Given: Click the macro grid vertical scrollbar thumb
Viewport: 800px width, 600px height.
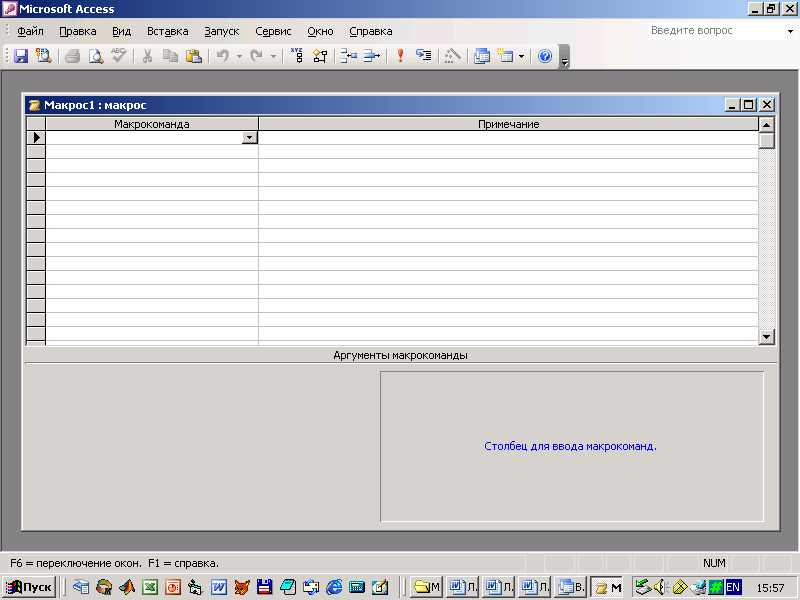Looking at the screenshot, I should point(766,140).
